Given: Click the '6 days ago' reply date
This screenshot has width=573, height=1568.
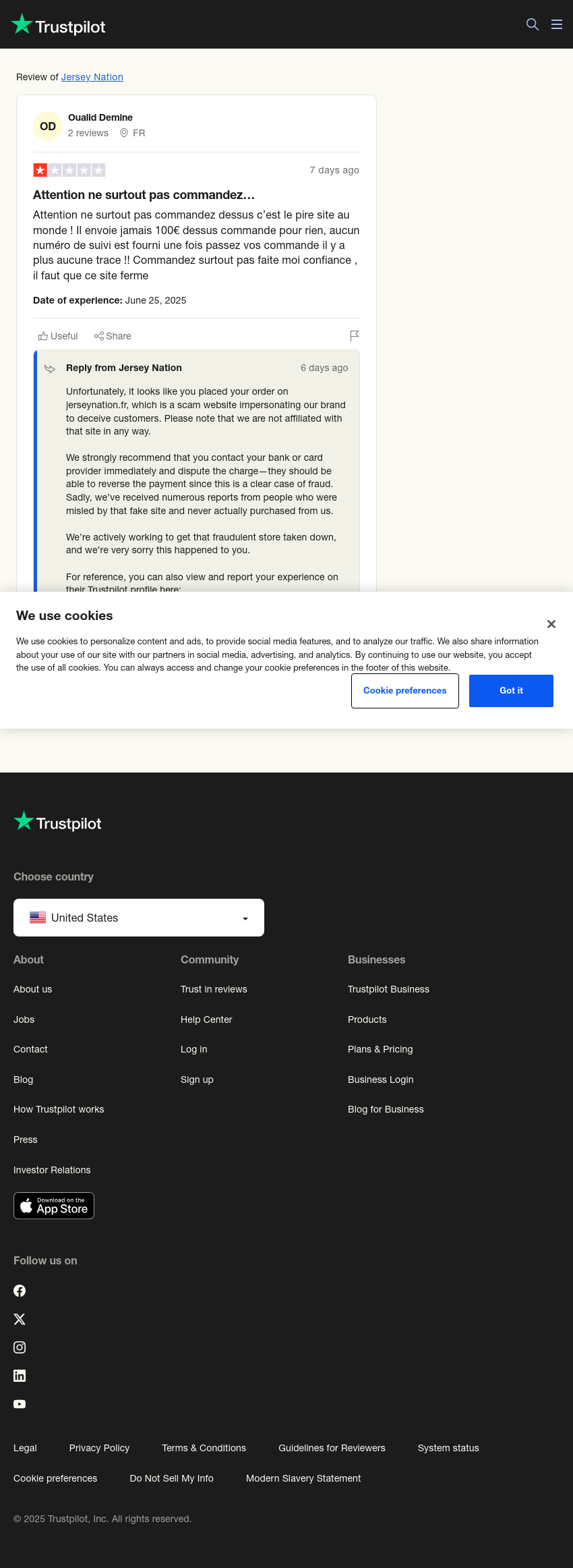Looking at the screenshot, I should click(324, 368).
